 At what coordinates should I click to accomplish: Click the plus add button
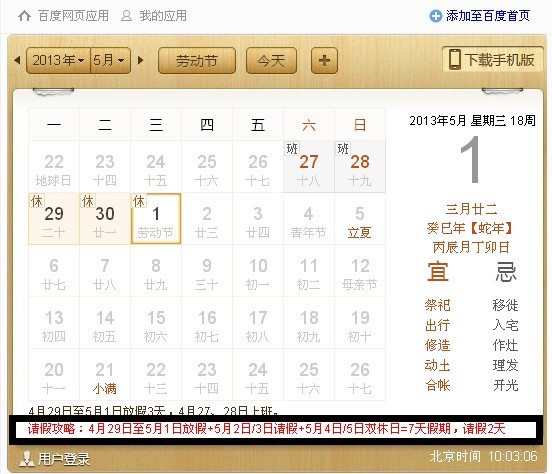(x=324, y=61)
